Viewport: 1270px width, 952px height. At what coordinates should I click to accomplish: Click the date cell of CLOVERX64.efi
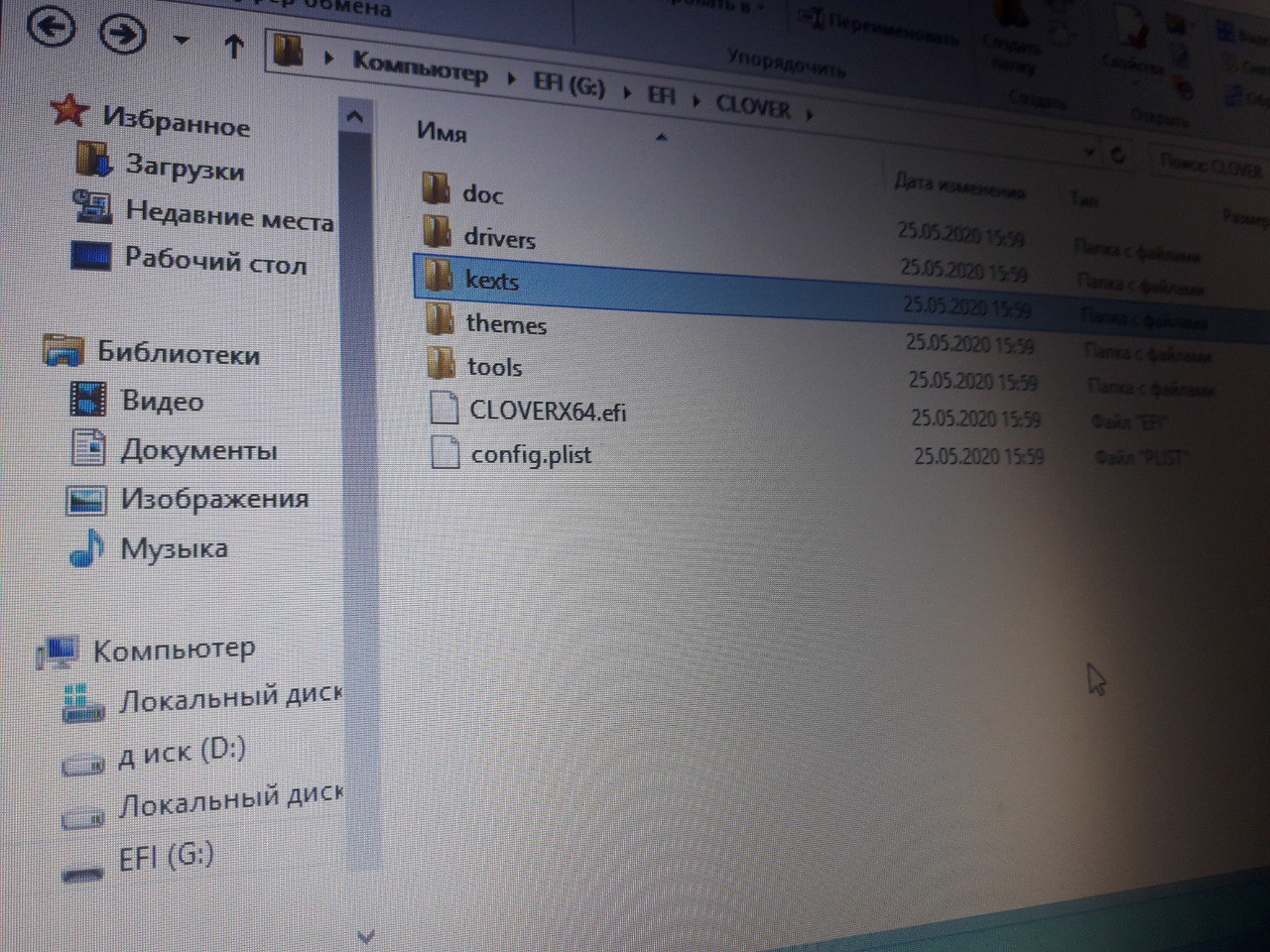pyautogui.click(x=975, y=418)
